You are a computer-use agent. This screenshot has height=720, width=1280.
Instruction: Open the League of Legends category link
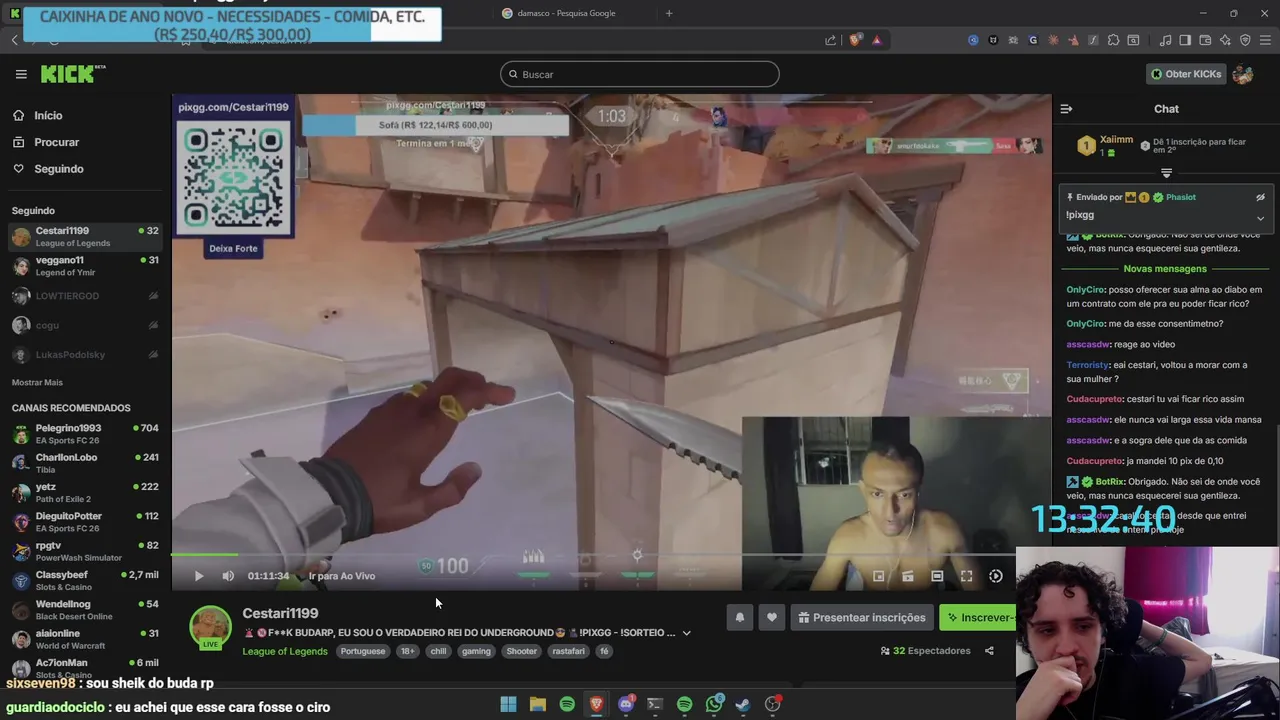[x=285, y=651]
